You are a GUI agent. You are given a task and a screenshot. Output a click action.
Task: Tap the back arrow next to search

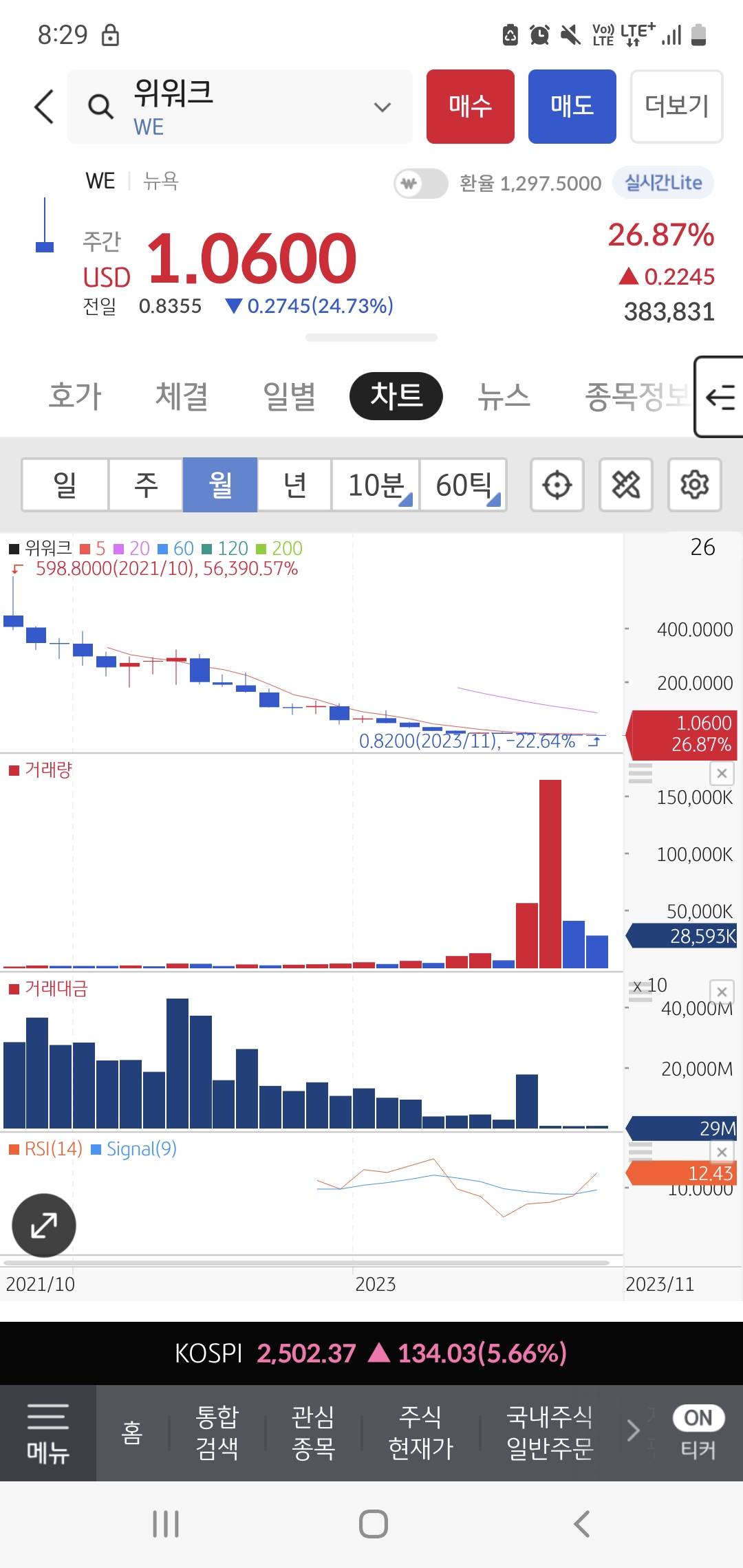44,107
